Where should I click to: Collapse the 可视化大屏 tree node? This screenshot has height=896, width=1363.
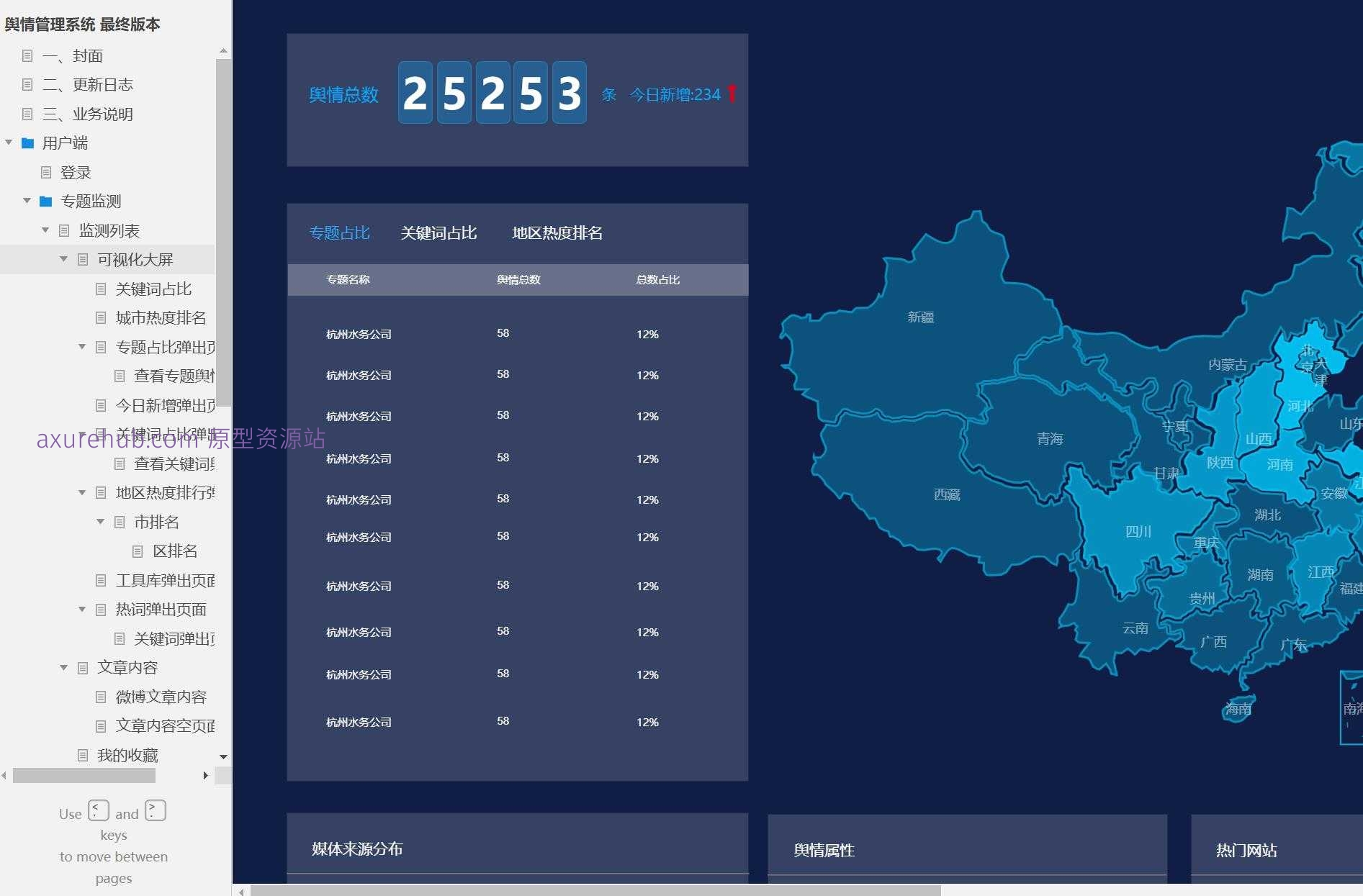63,259
